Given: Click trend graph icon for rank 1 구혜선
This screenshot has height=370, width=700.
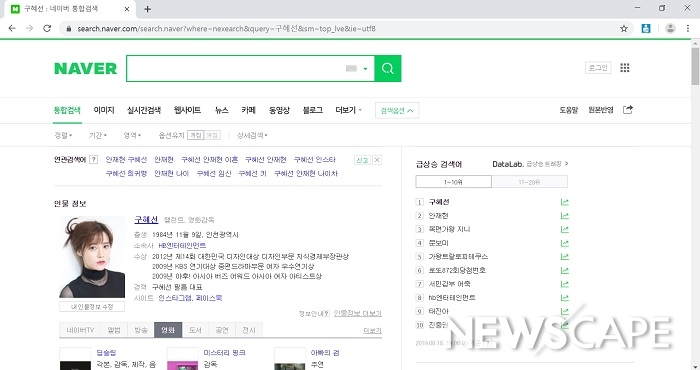Looking at the screenshot, I should [x=565, y=202].
